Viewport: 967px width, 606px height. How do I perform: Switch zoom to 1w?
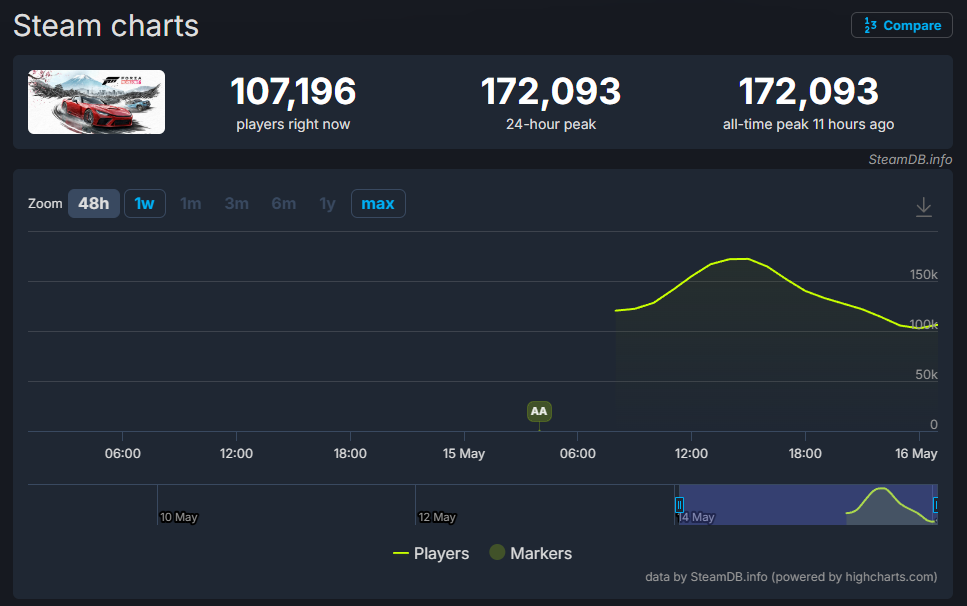[145, 203]
